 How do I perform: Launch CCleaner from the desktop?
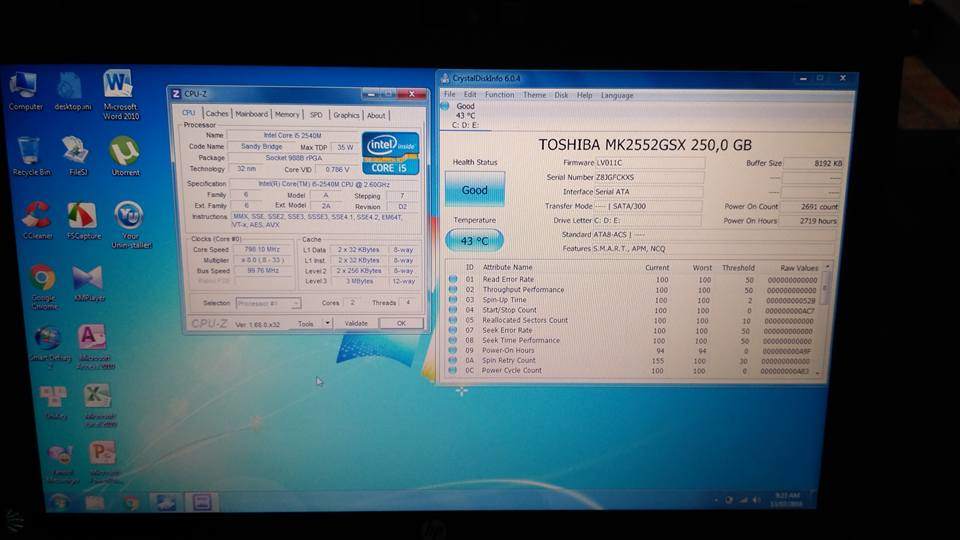coord(37,220)
